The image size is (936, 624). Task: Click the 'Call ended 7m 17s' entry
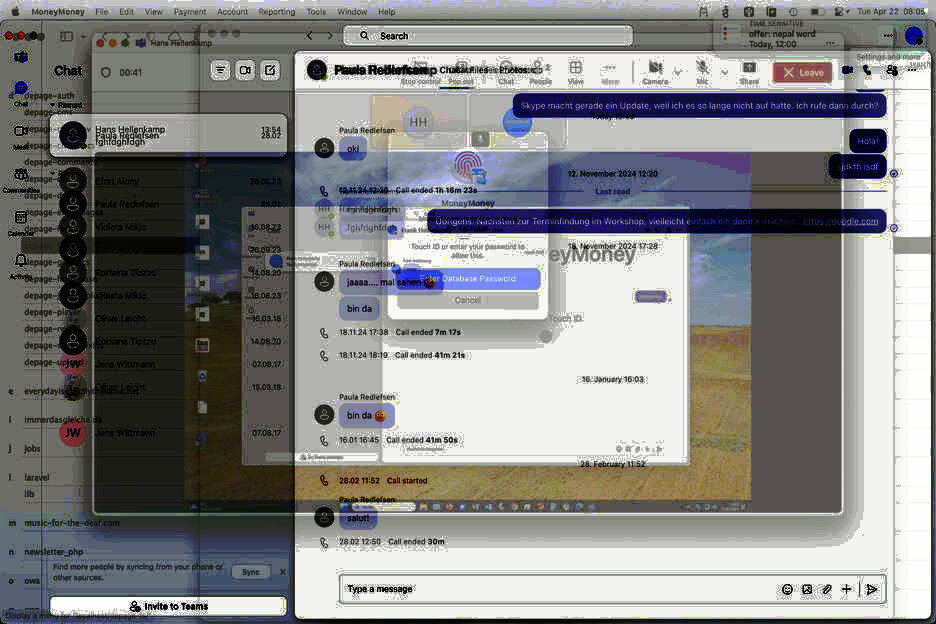pyautogui.click(x=428, y=332)
